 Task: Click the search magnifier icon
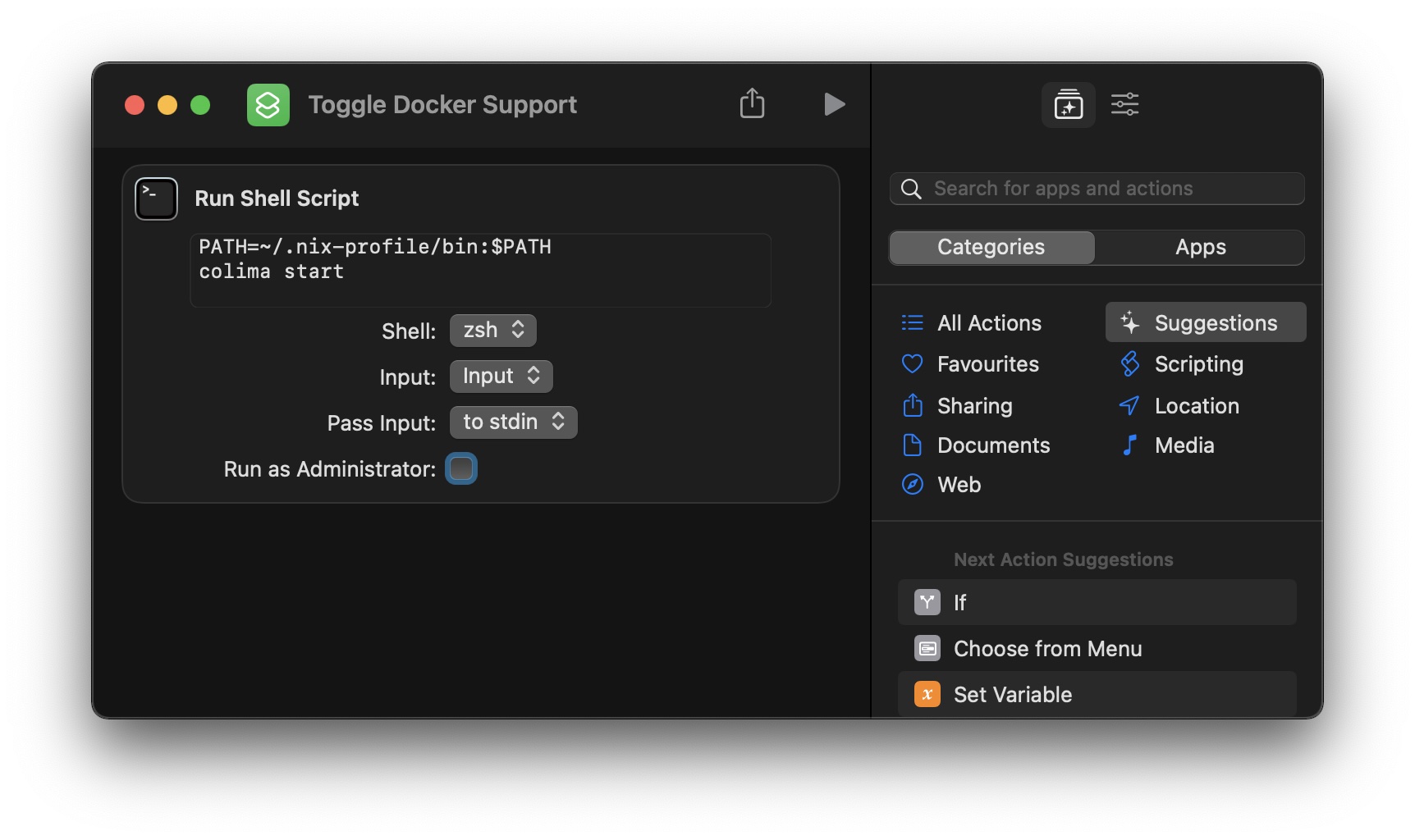tap(911, 189)
